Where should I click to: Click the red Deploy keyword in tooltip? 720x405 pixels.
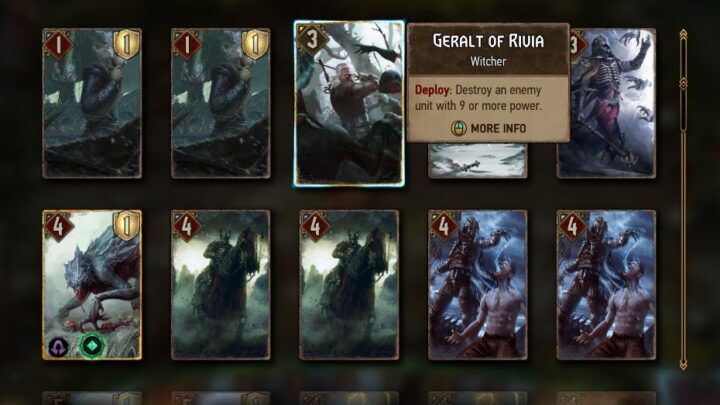click(433, 90)
